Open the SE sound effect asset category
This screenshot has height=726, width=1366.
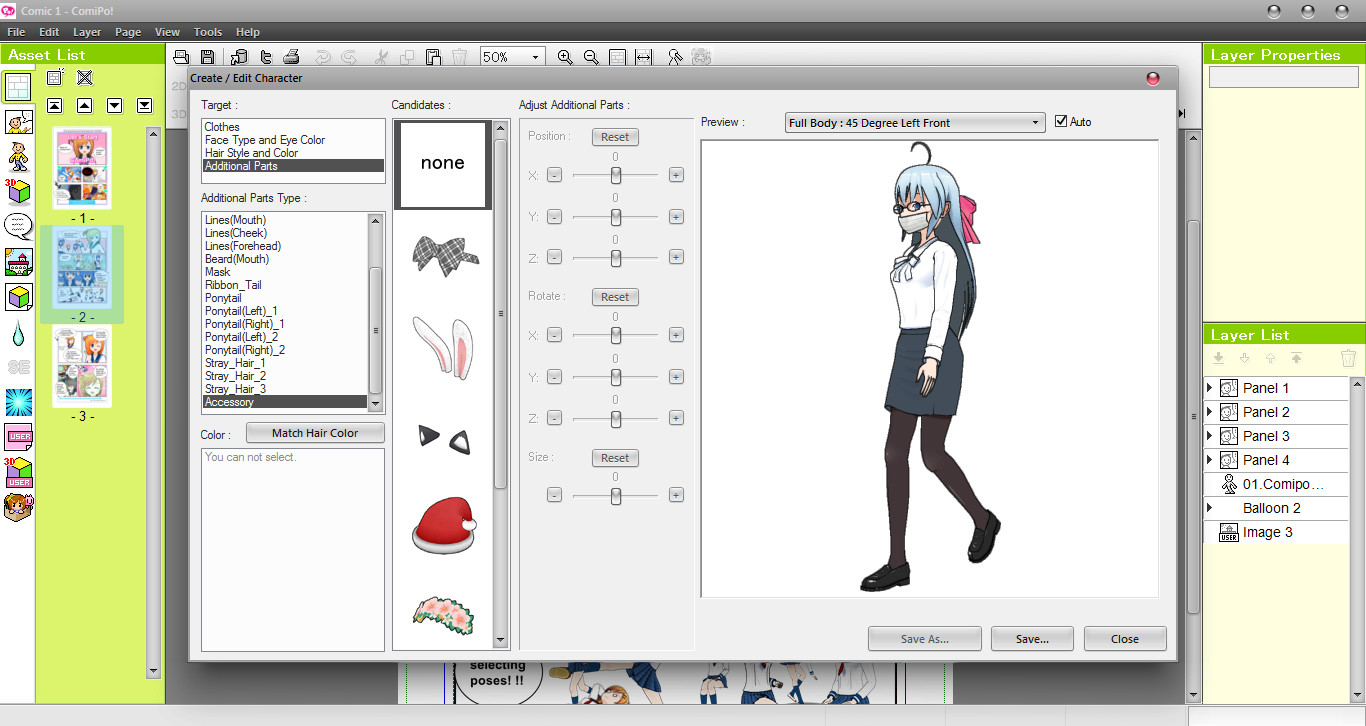pyautogui.click(x=17, y=365)
